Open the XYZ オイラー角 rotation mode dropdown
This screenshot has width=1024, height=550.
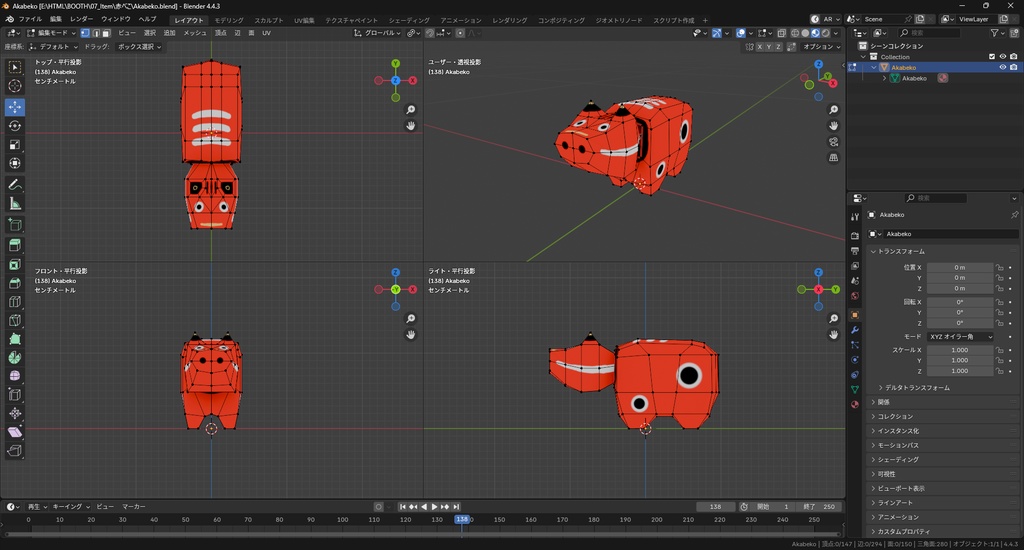click(960, 337)
